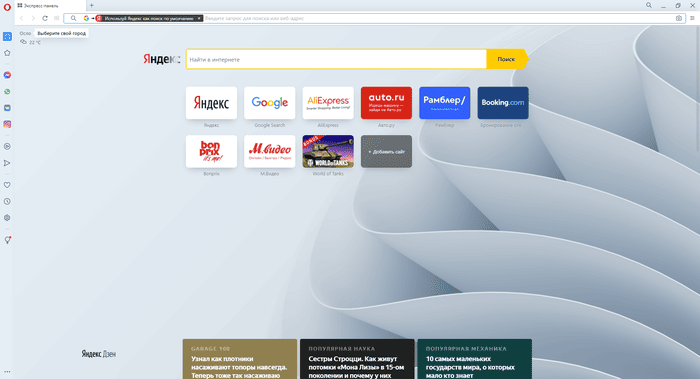Open the Популярная механика news card
This screenshot has width=700, height=379.
[475, 359]
